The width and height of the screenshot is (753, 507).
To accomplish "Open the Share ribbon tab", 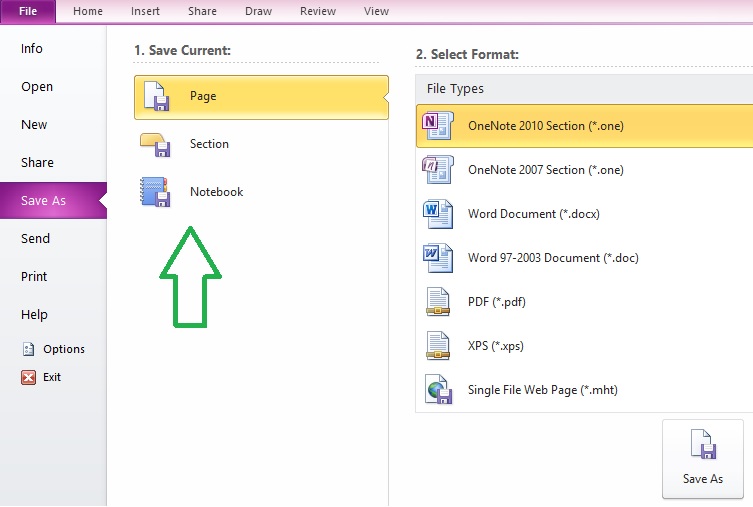I will click(202, 11).
